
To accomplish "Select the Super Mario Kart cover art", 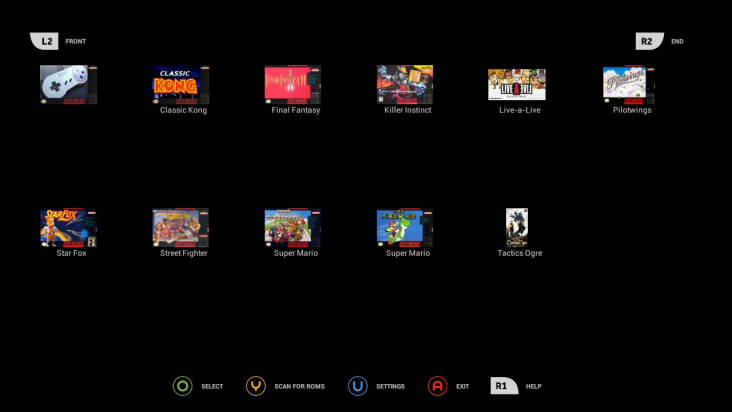I will click(293, 228).
